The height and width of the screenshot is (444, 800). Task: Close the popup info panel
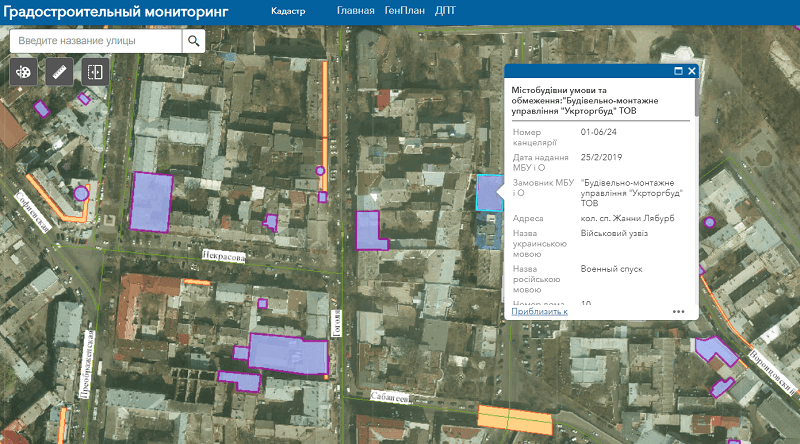[x=692, y=71]
